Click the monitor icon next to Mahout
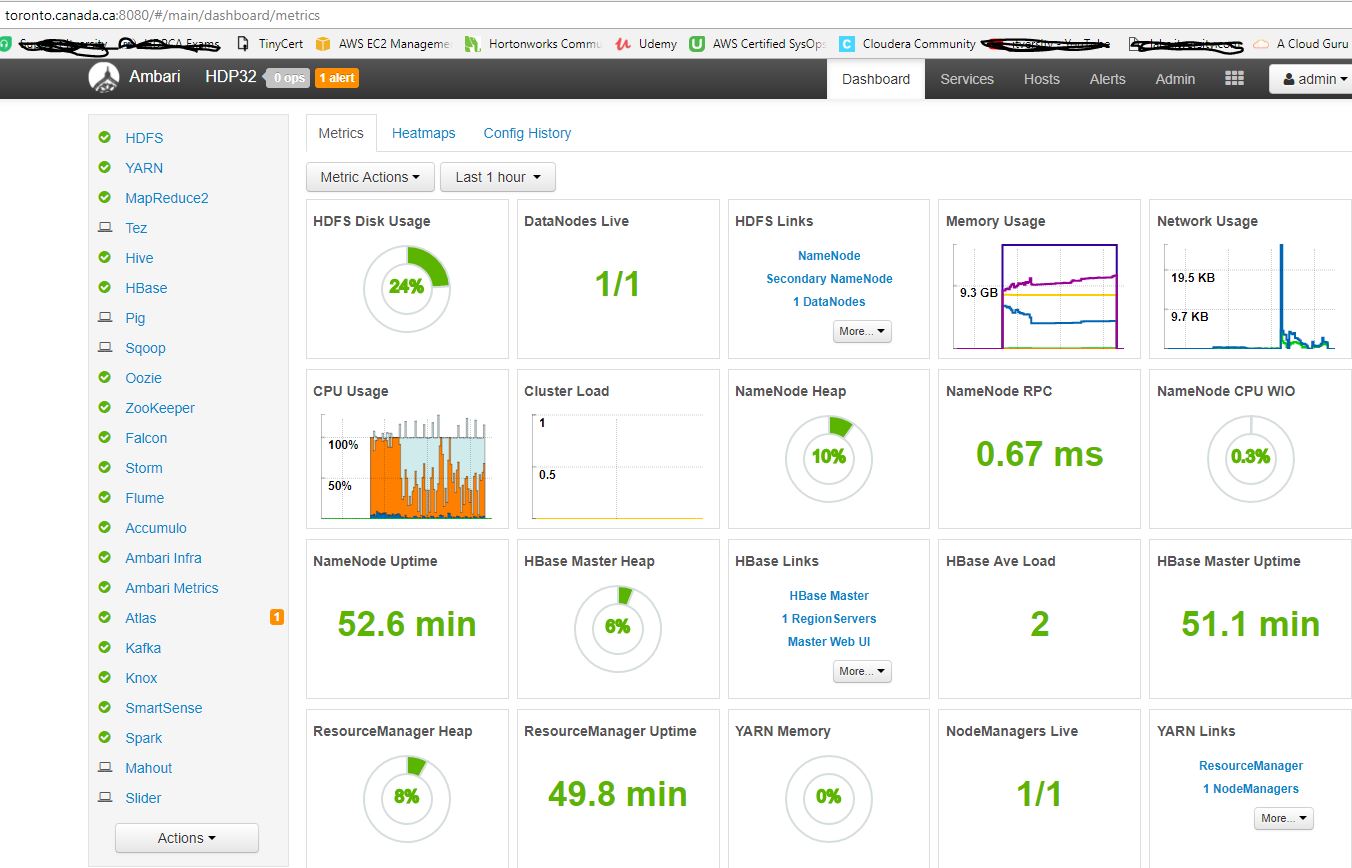This screenshot has width=1352, height=868. coord(104,767)
